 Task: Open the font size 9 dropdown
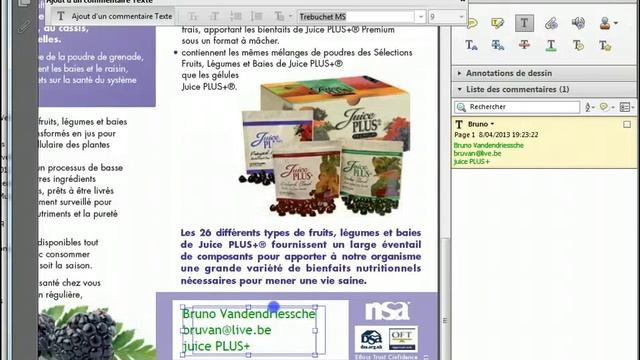[x=461, y=17]
